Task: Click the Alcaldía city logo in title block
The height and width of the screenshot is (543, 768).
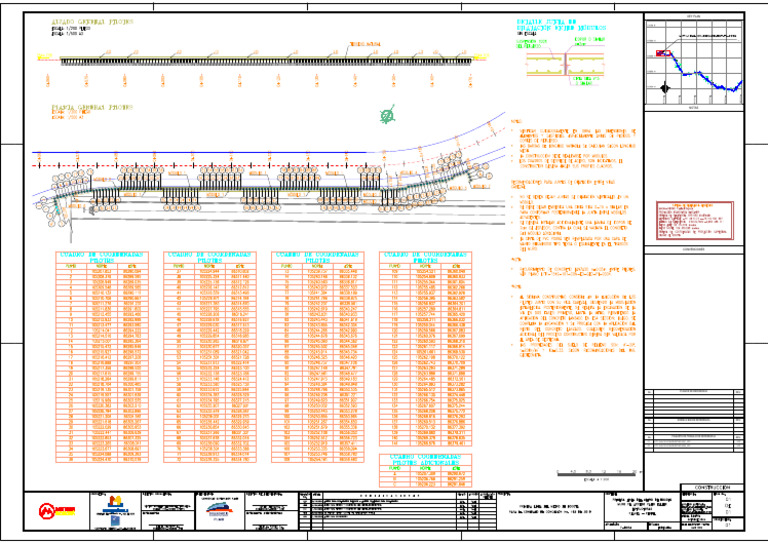Action: (x=116, y=506)
